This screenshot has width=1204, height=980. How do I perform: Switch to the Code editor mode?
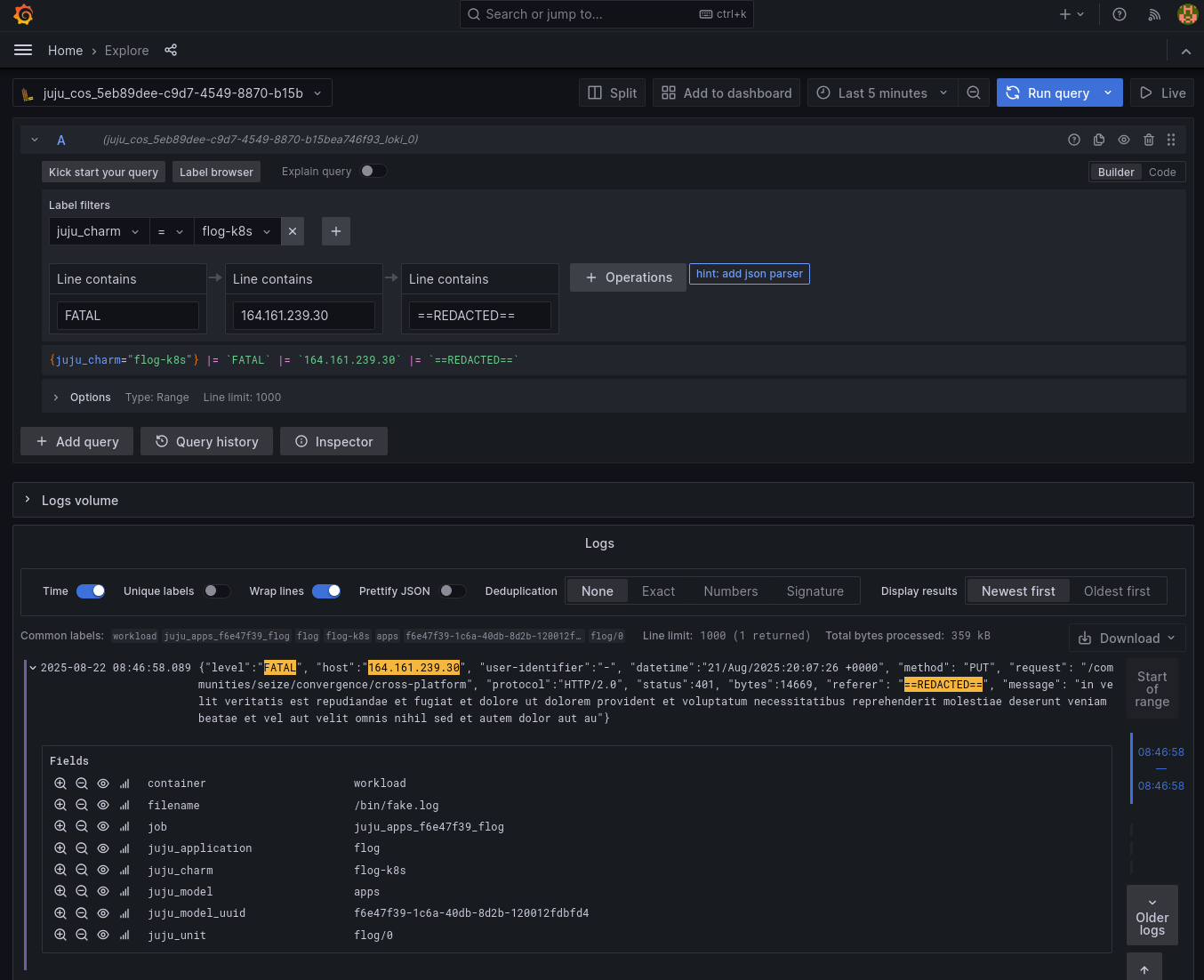(1161, 173)
